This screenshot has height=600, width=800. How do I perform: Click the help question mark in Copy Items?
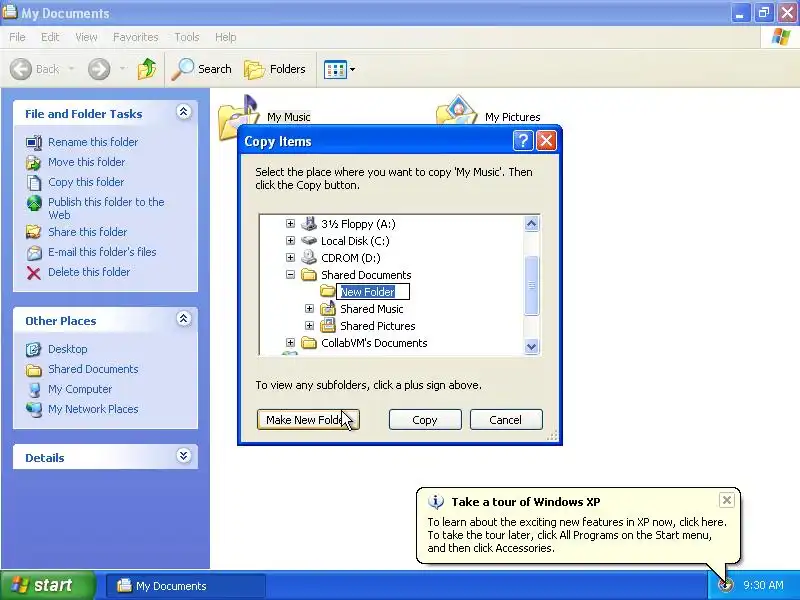click(523, 140)
